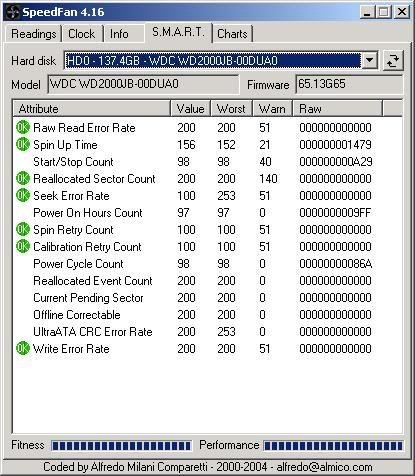Click the Performance label
Viewport: 415px width, 476px height.
(229, 445)
